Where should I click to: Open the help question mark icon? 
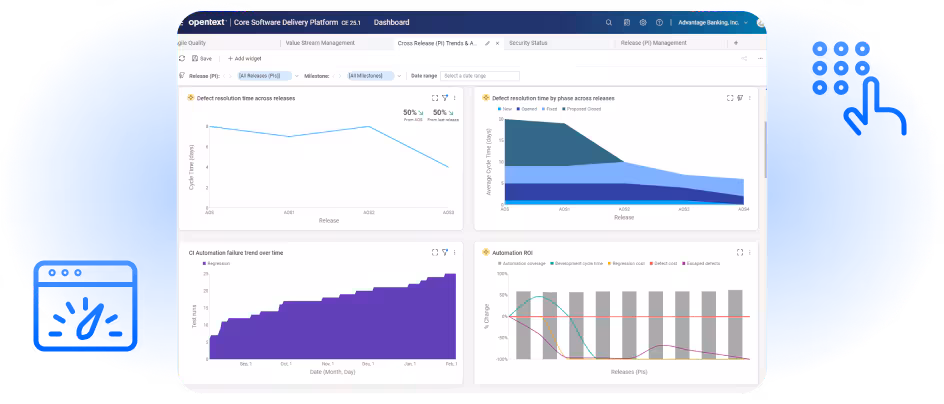[x=659, y=22]
